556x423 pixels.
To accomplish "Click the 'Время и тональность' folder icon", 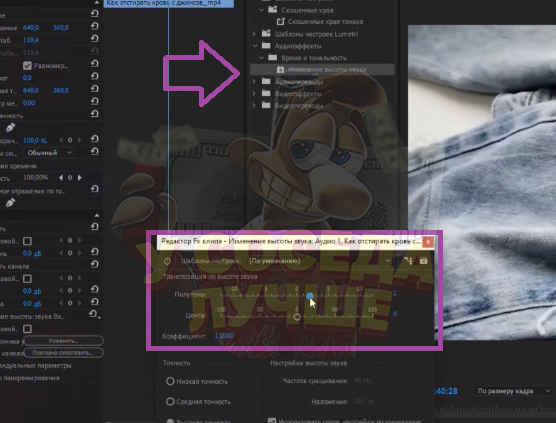I will click(x=273, y=57).
